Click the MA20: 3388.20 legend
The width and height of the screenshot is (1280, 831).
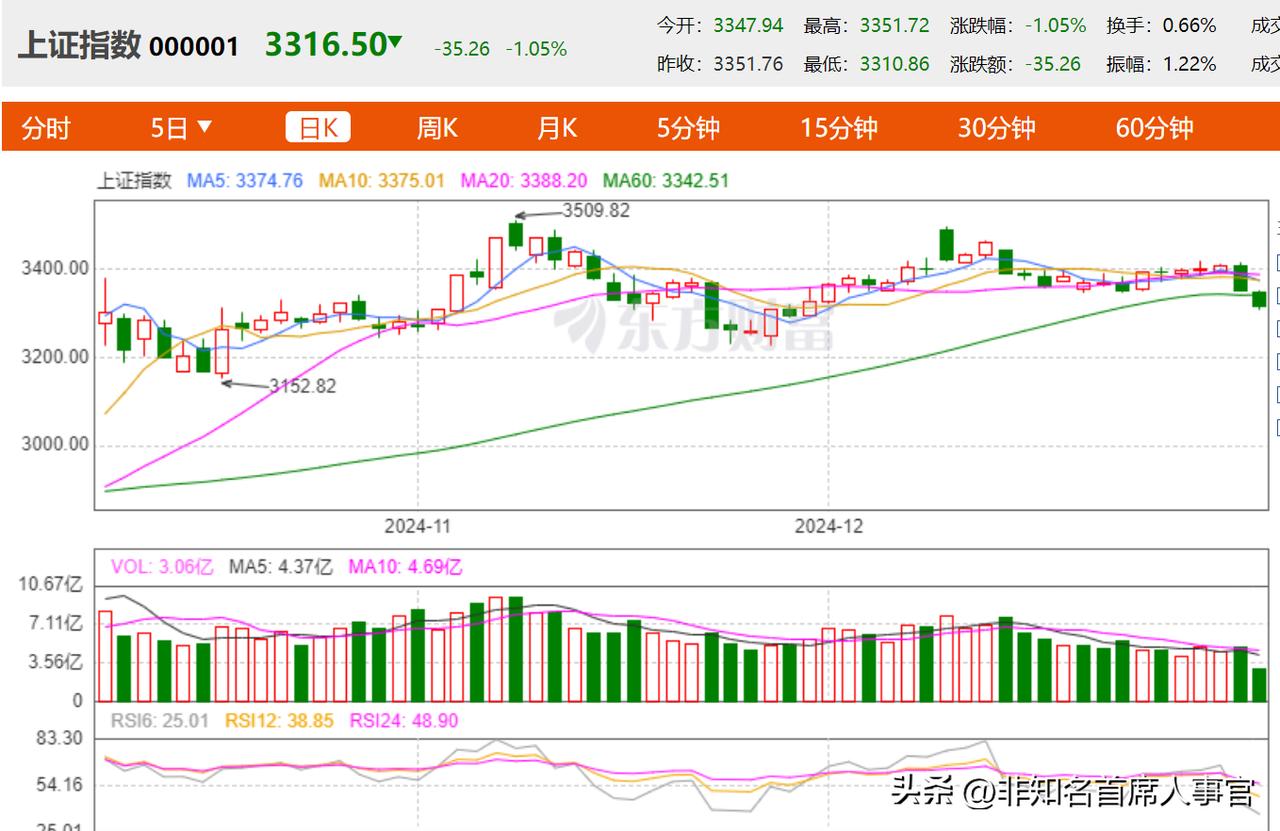[523, 181]
